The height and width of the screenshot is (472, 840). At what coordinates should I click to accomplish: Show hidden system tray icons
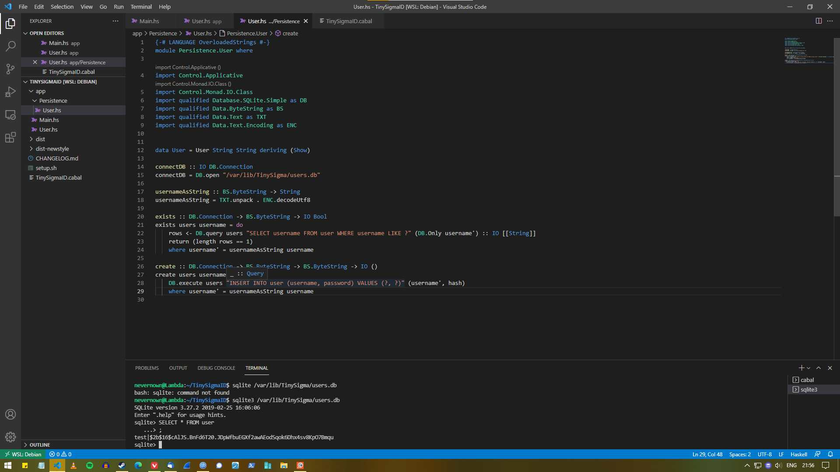pos(747,466)
